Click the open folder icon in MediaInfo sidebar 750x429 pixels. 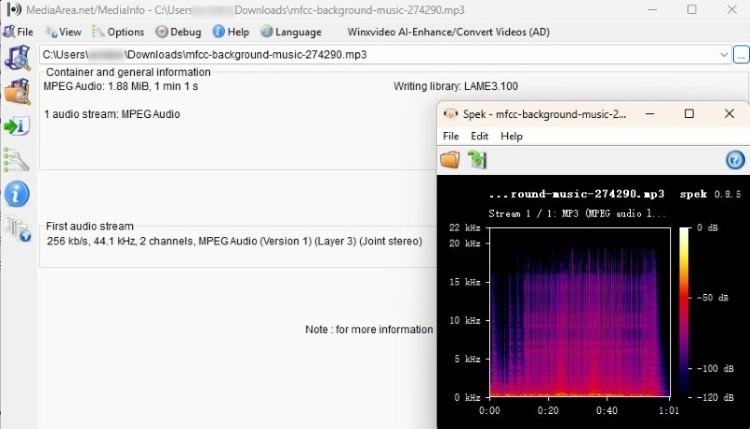[x=17, y=91]
